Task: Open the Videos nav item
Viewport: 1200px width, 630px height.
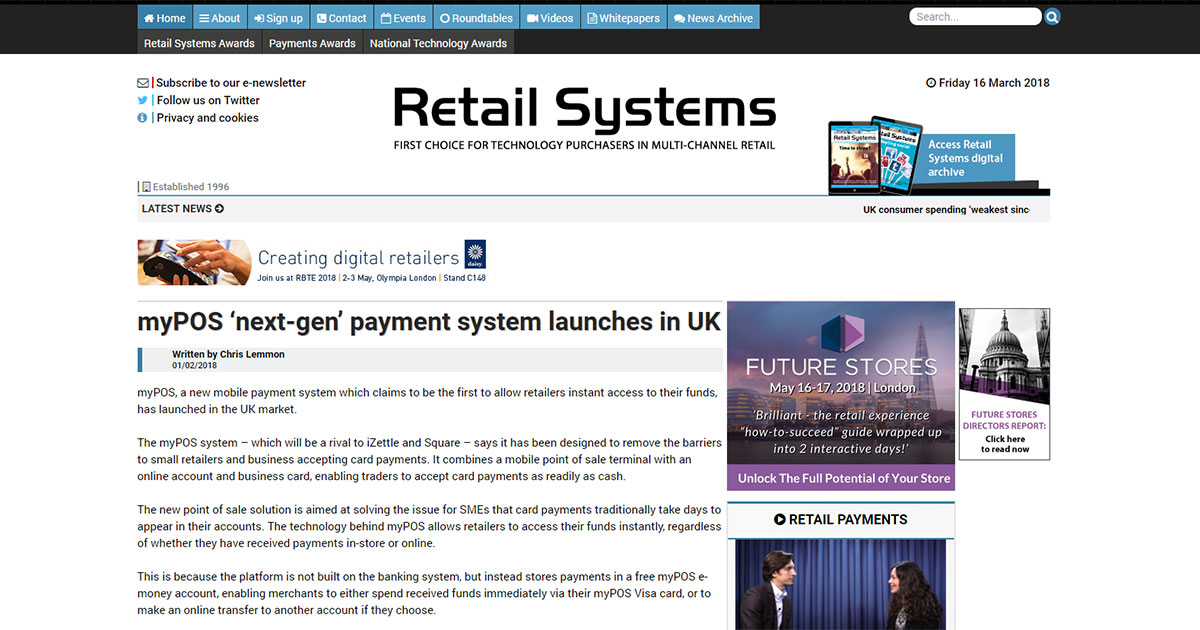Action: 550,17
